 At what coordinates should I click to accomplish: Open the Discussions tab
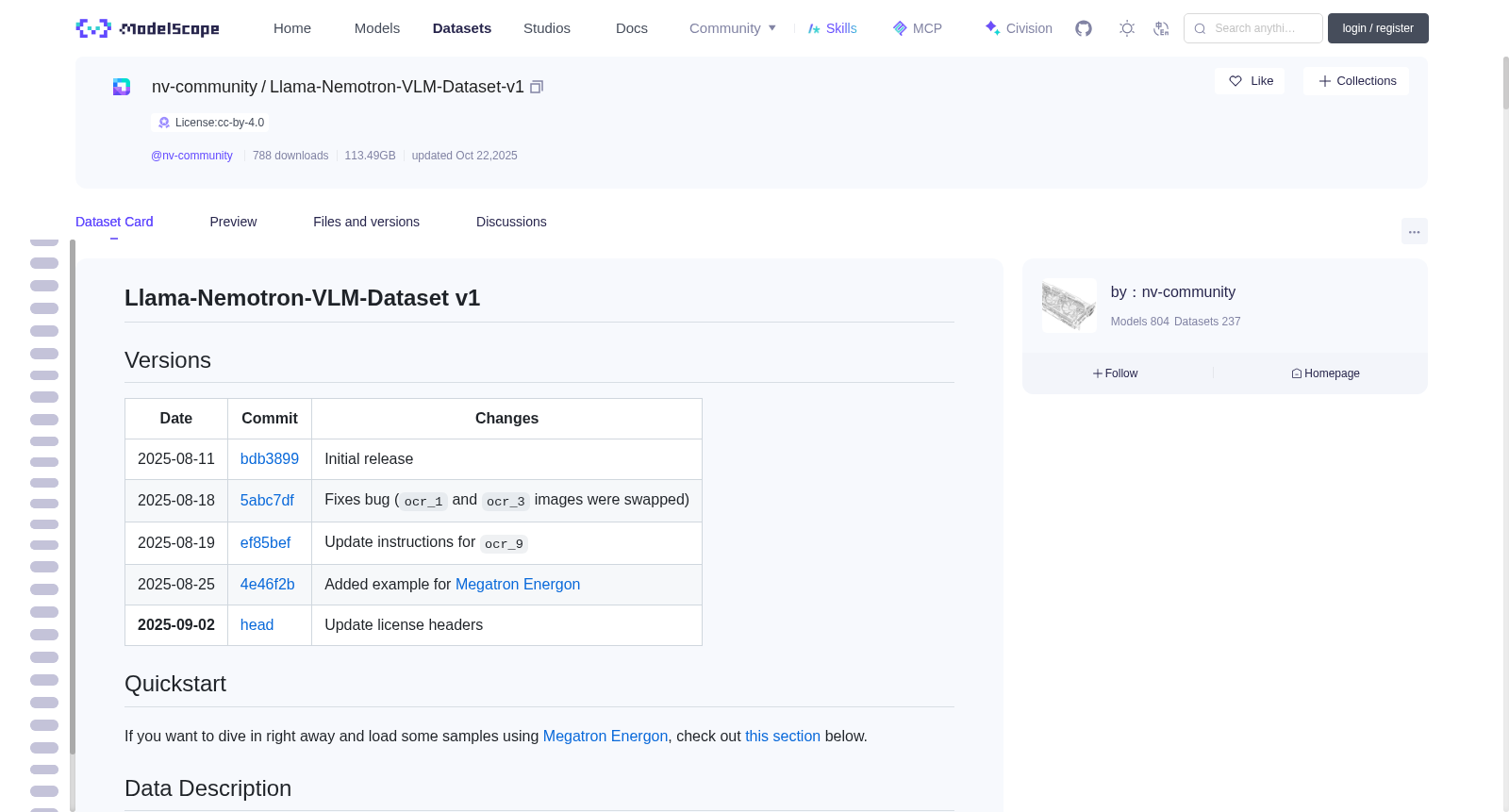click(x=511, y=222)
